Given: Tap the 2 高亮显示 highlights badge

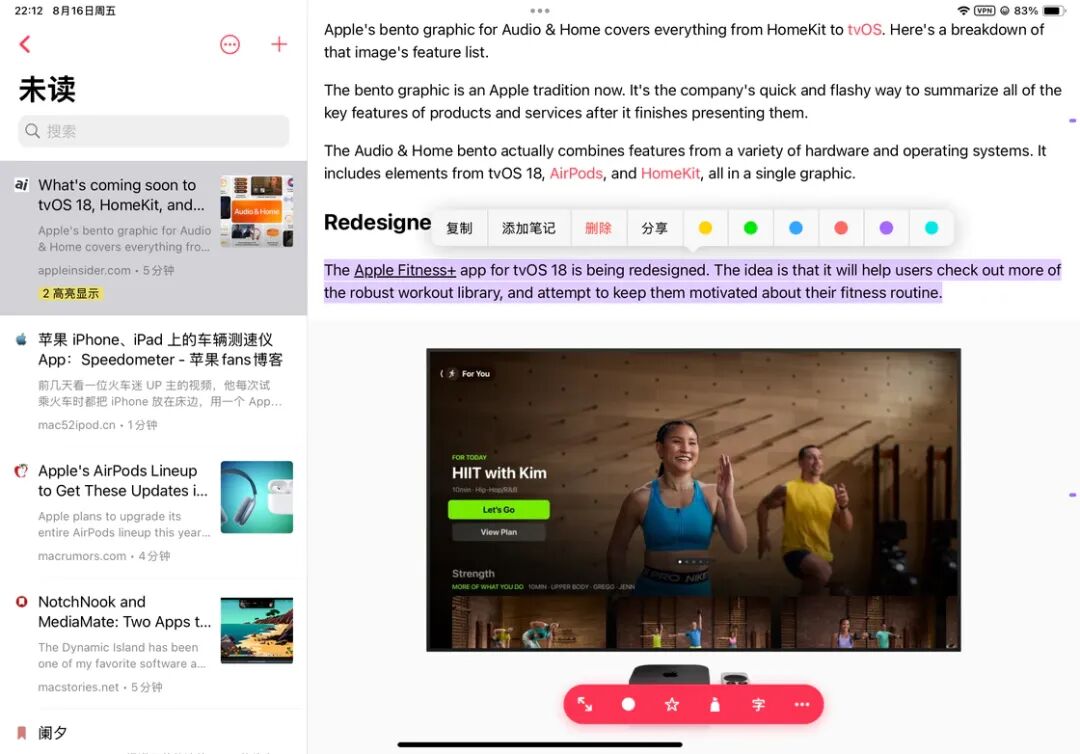Looking at the screenshot, I should pyautogui.click(x=70, y=293).
